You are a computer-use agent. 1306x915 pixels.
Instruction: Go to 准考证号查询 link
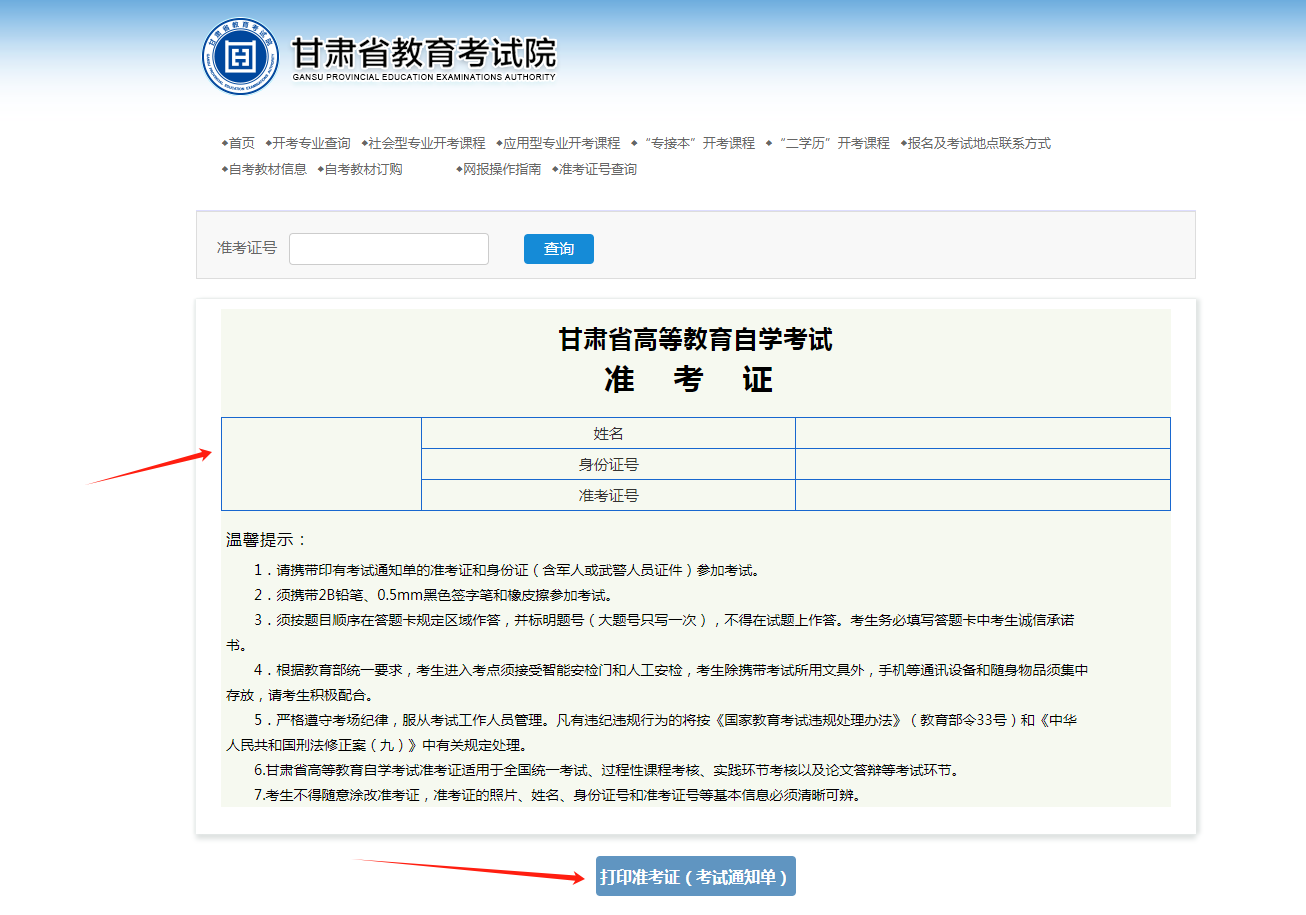coord(597,169)
